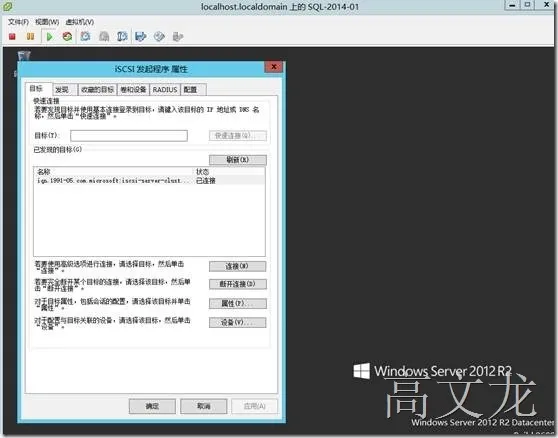This screenshot has height=438, width=558.
Task: Click the Revert to snapshot icon
Action: 104,36
